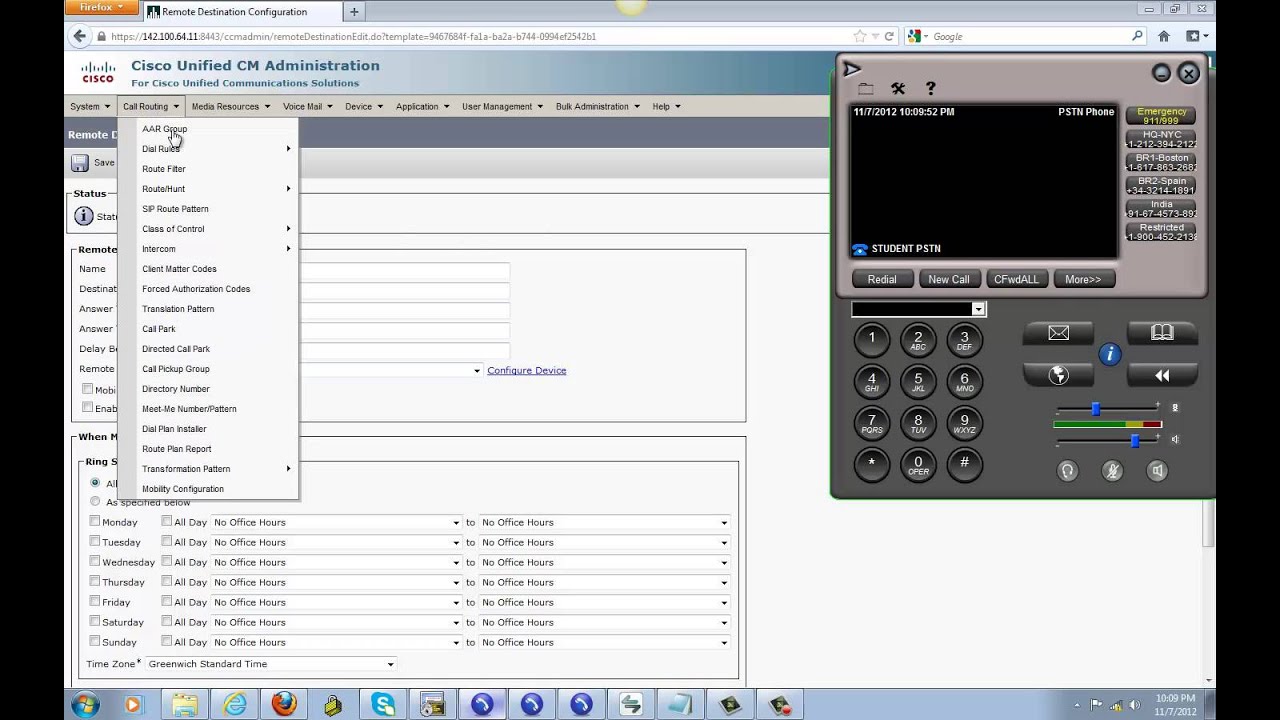
Task: Click the CFwdALL softkey
Action: pos(1016,279)
